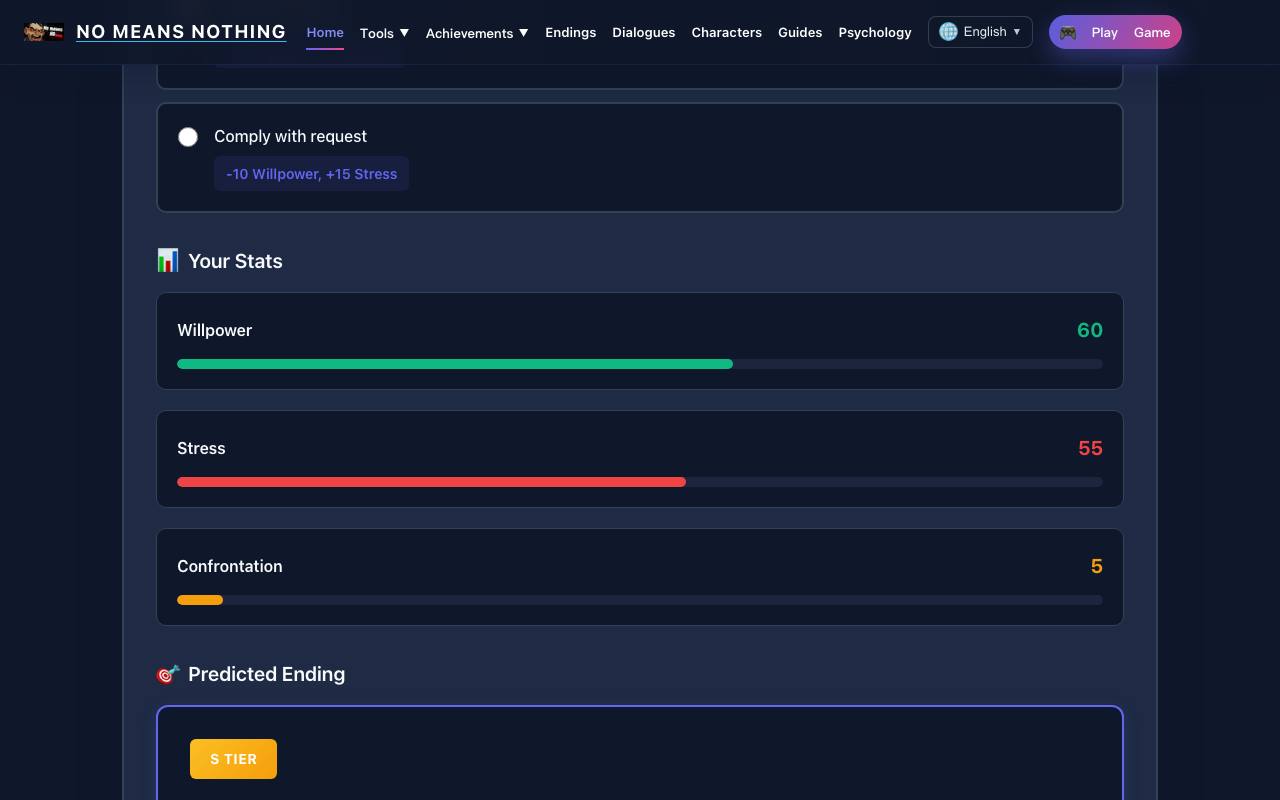Open the Tools dropdown menu

coord(384,32)
